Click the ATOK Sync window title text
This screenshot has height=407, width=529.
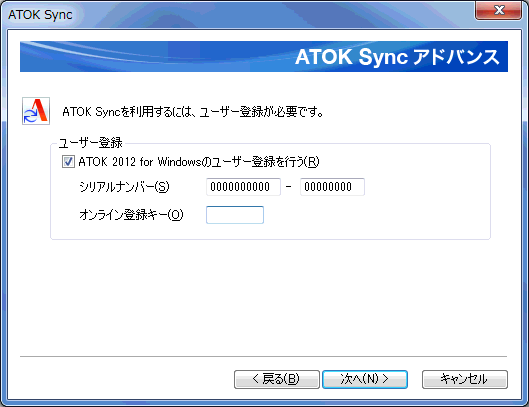click(x=40, y=15)
